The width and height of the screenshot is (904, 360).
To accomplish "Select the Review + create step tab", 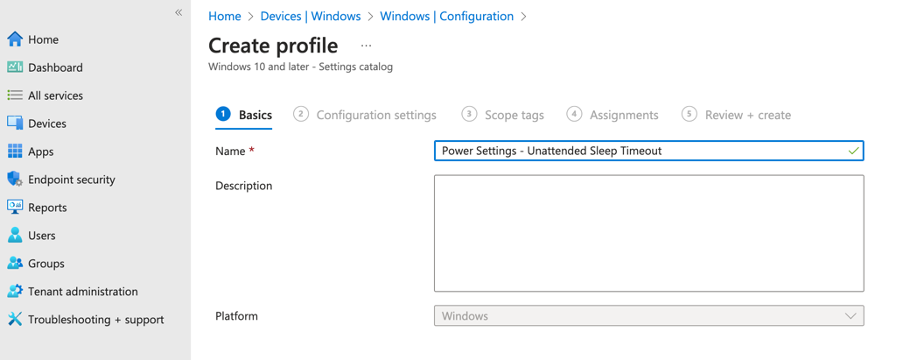I will tap(736, 115).
